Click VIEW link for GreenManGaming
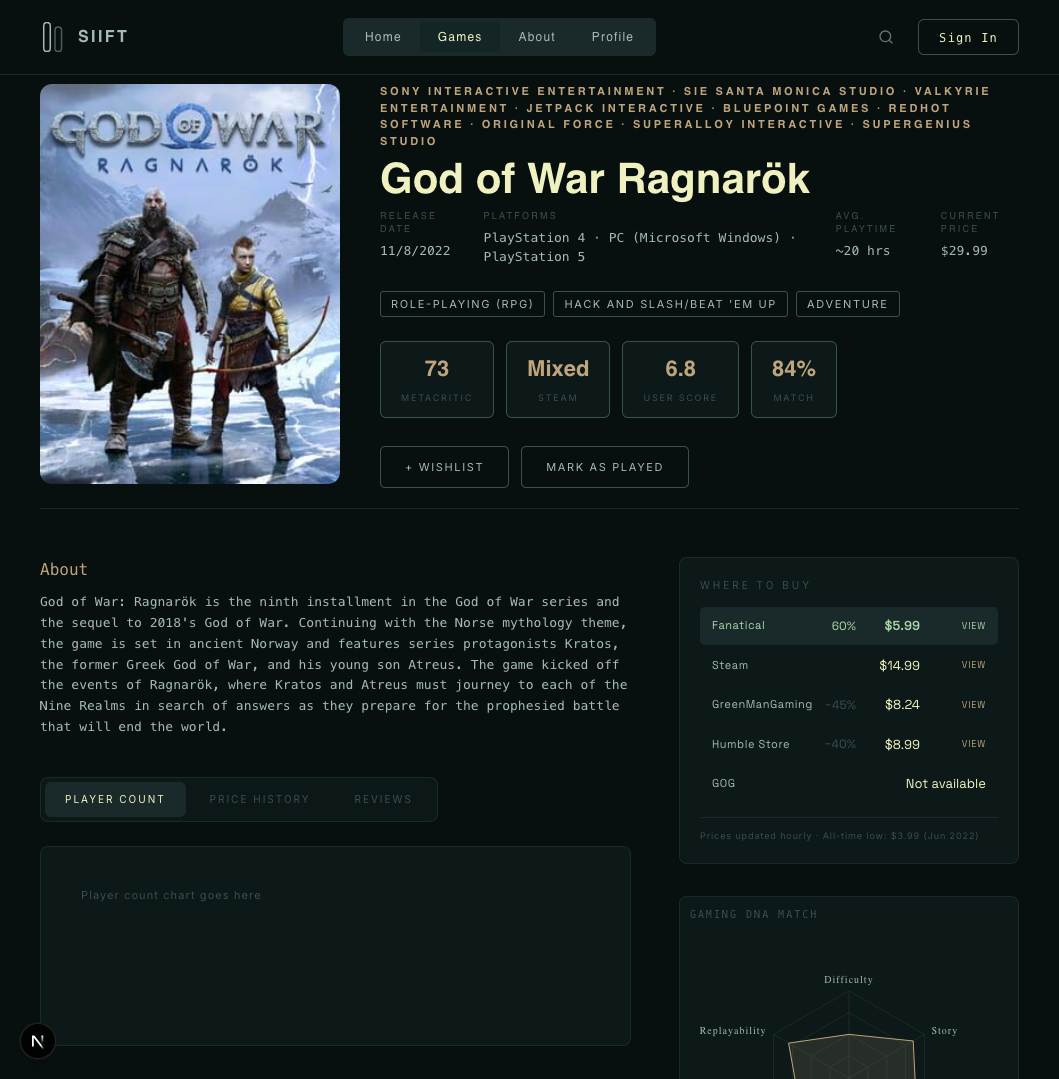 973,705
